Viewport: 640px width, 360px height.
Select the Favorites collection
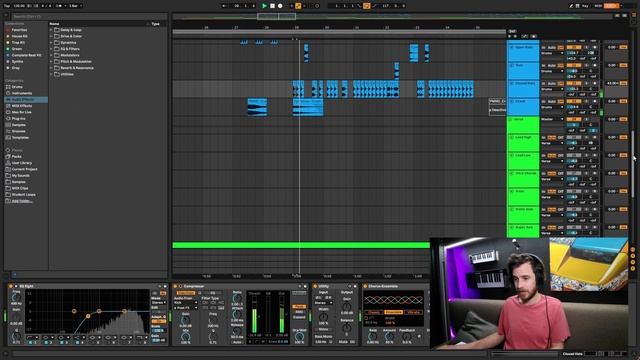[19, 30]
